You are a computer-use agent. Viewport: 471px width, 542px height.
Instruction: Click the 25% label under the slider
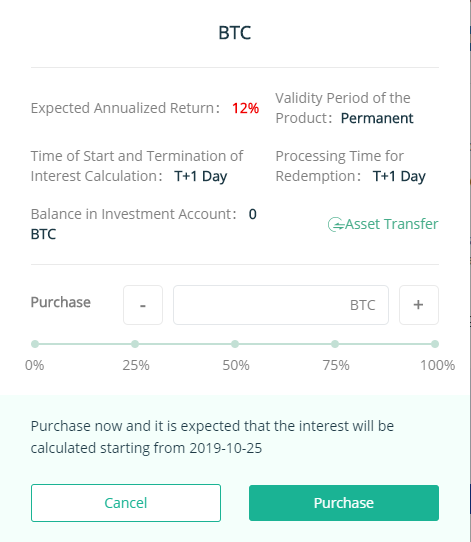click(136, 365)
